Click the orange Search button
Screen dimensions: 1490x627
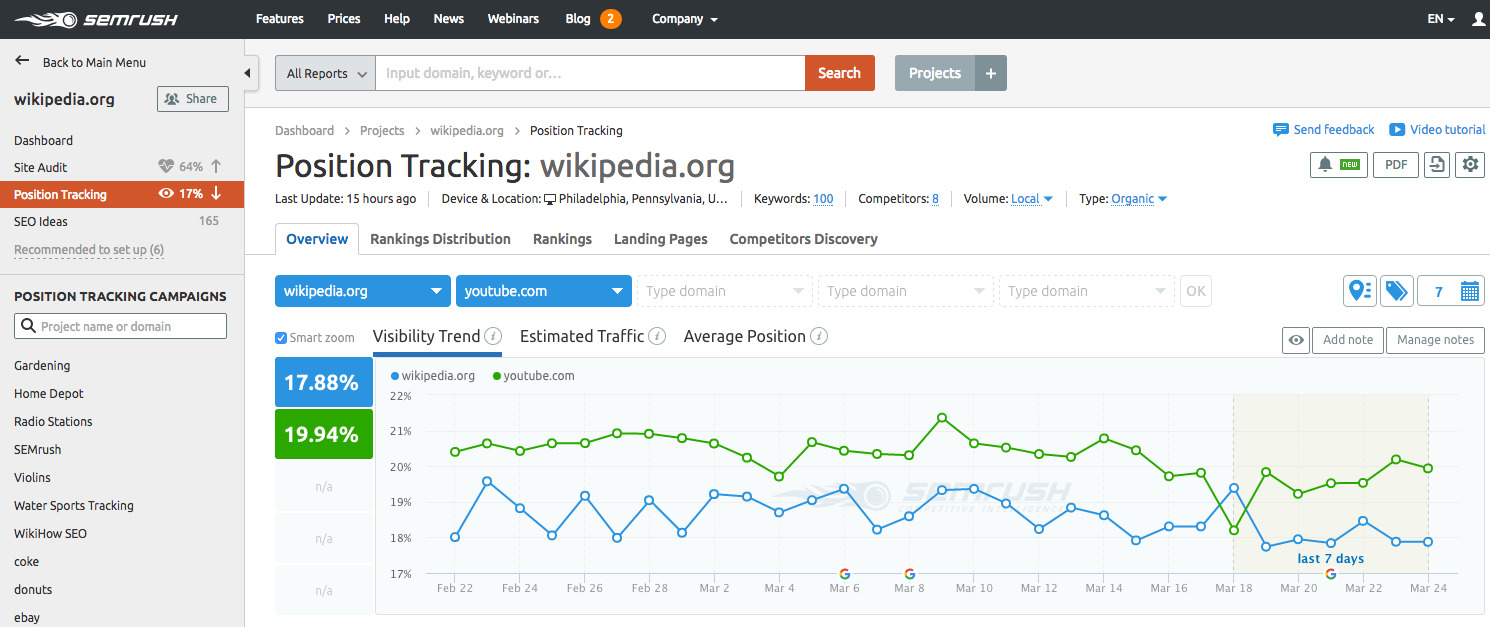pos(840,73)
